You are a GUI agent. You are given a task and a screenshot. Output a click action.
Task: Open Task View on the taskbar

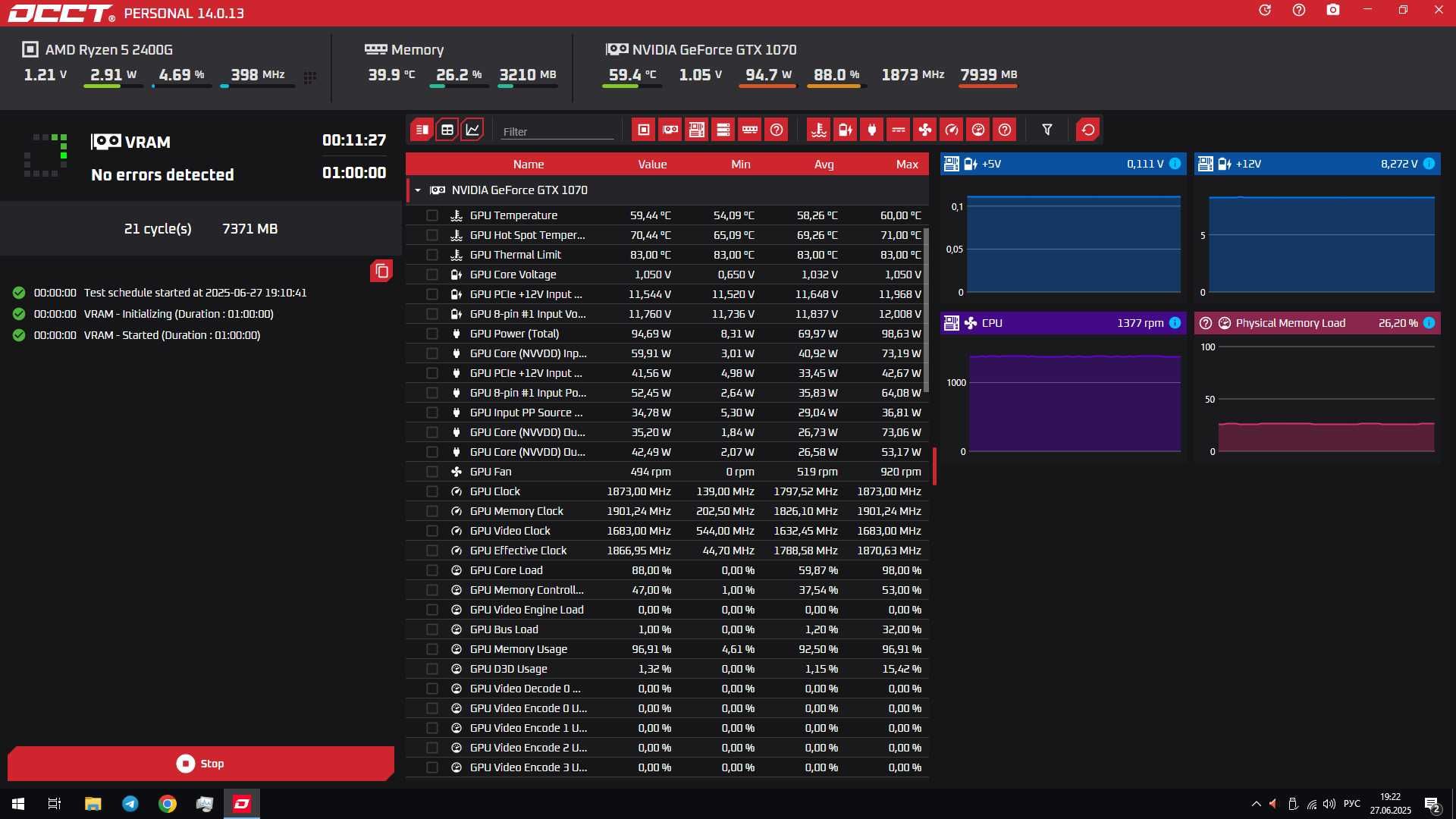pyautogui.click(x=55, y=804)
